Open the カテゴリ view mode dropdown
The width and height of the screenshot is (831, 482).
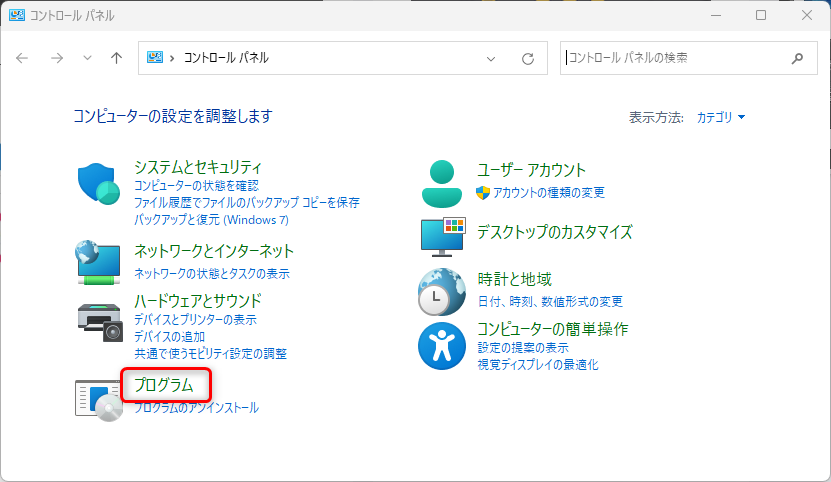720,117
